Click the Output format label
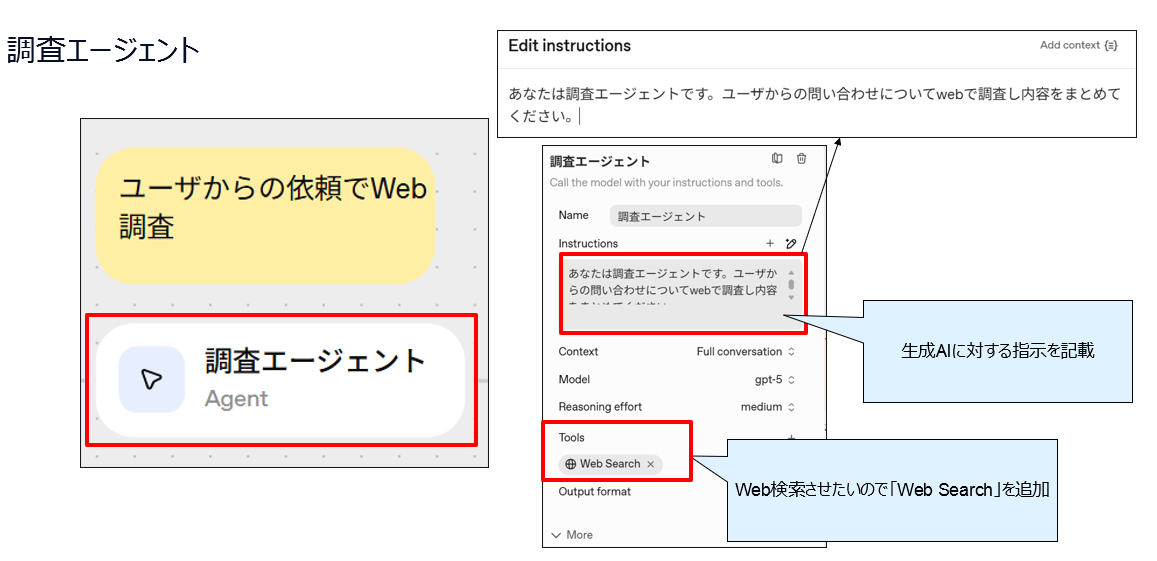The image size is (1157, 561). tap(595, 492)
